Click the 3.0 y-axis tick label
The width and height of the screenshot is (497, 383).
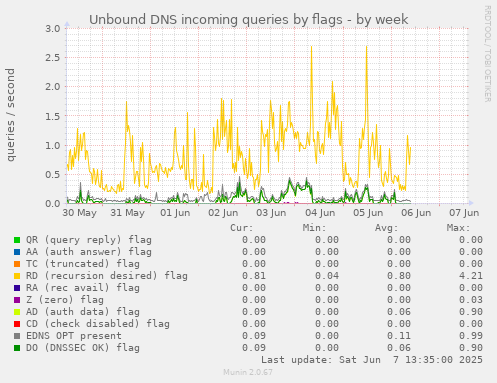pyautogui.click(x=53, y=29)
